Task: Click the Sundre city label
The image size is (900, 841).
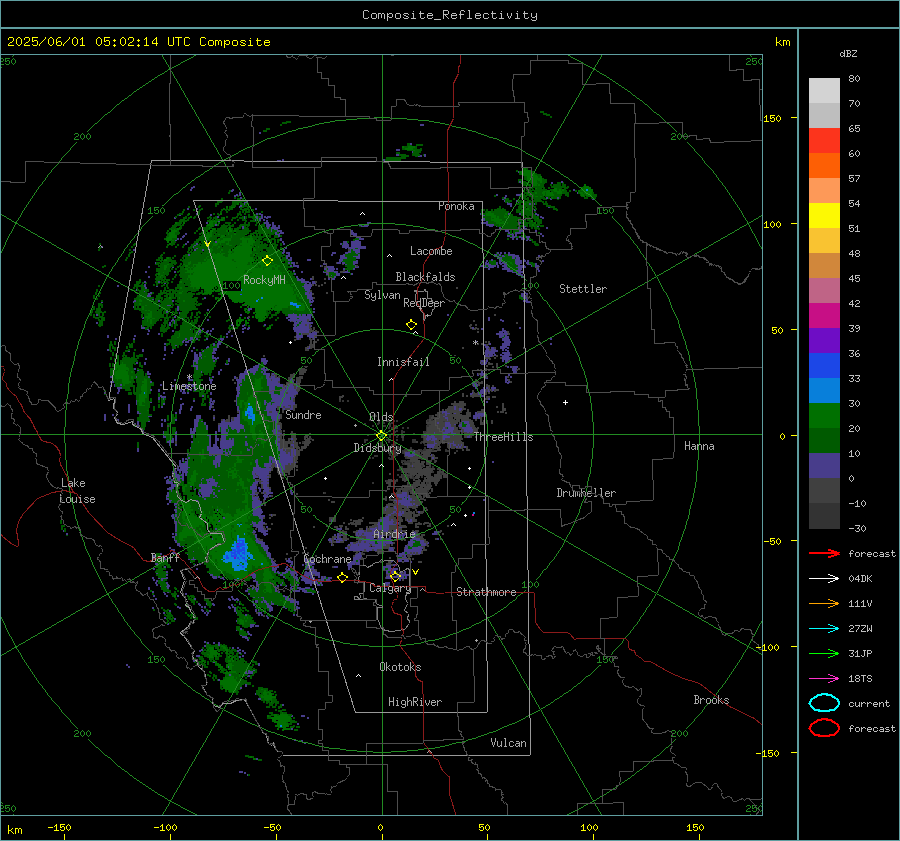Action: click(303, 414)
